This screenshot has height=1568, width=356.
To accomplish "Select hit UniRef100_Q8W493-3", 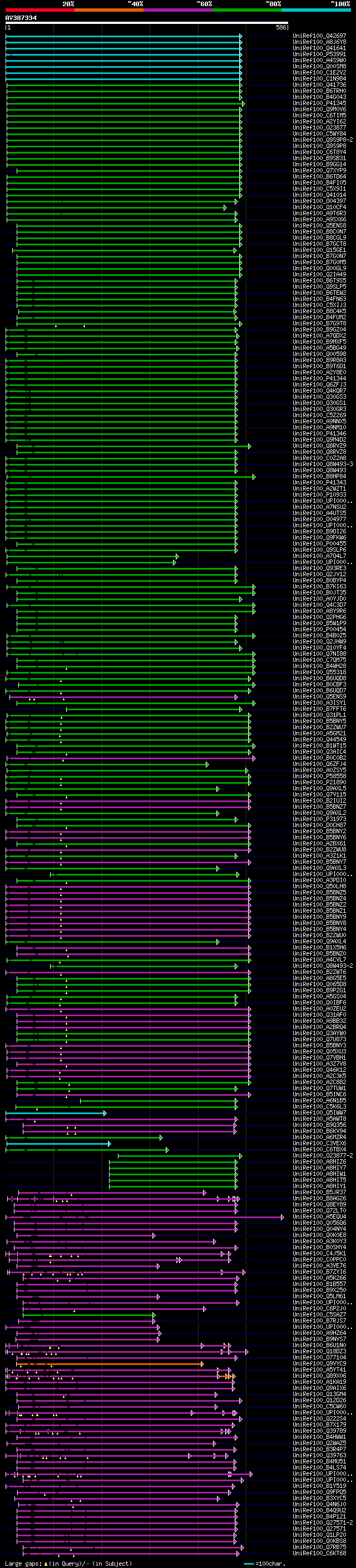I will pos(323,464).
